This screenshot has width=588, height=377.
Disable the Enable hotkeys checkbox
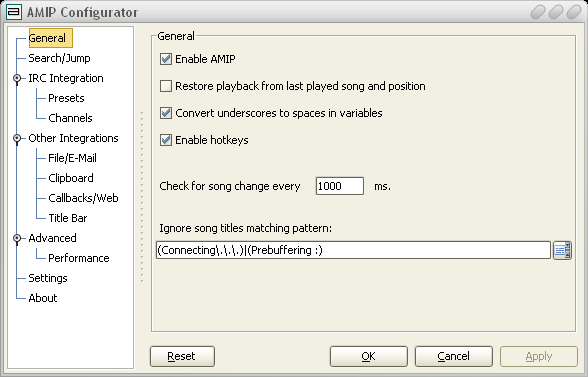pyautogui.click(x=166, y=140)
